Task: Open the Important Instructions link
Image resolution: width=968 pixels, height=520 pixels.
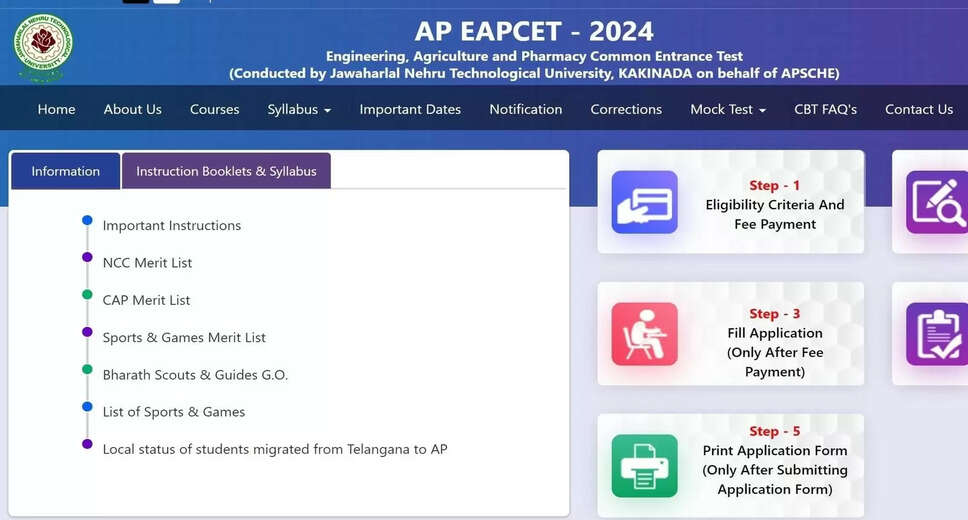Action: [172, 225]
